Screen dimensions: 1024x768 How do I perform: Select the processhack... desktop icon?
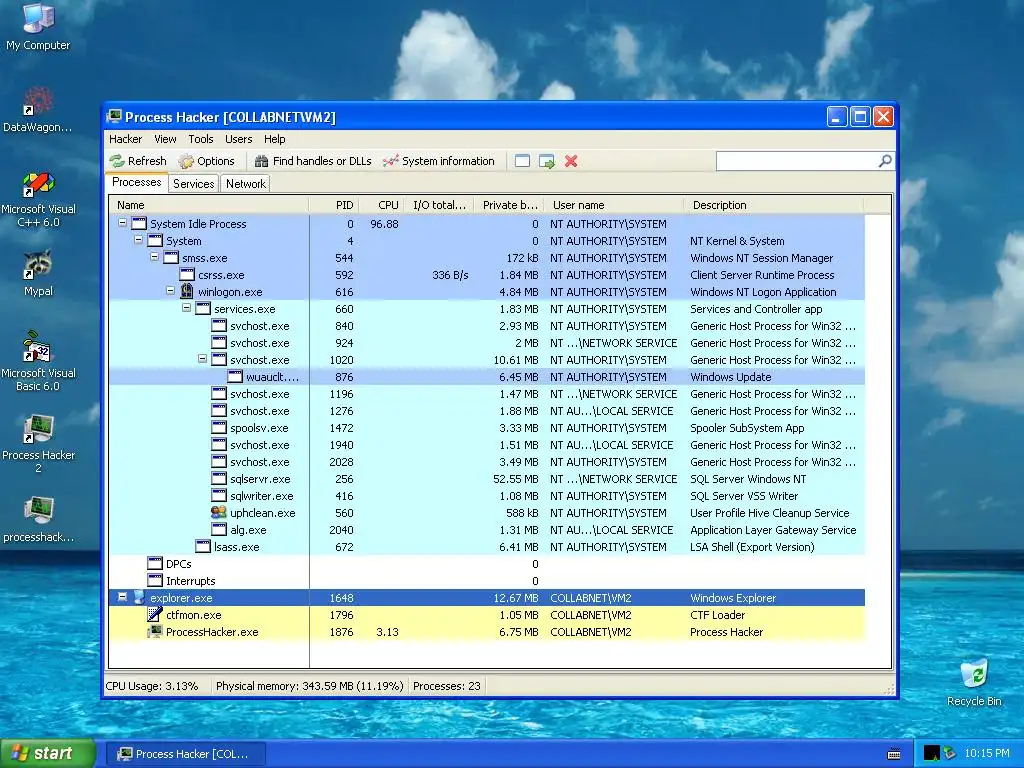click(38, 520)
